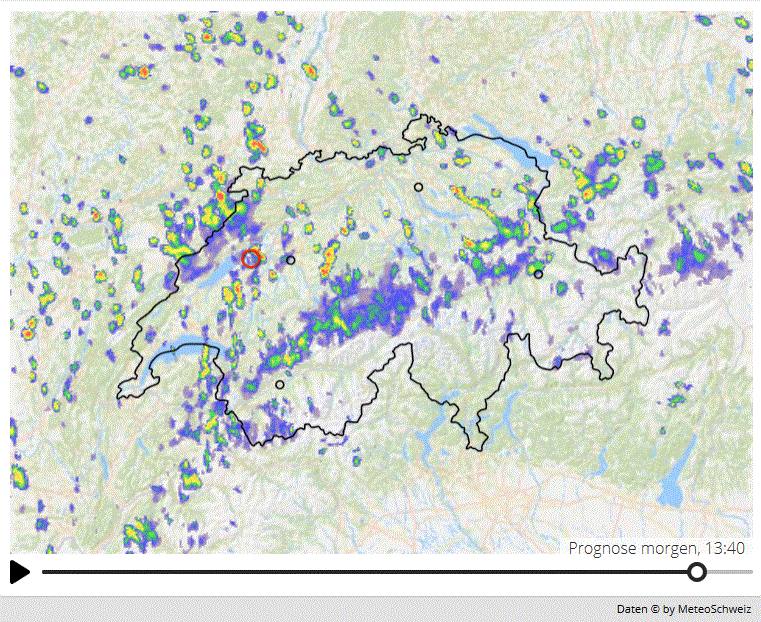Click the white marker in northern Switzerland
The image size is (761, 622).
[418, 187]
